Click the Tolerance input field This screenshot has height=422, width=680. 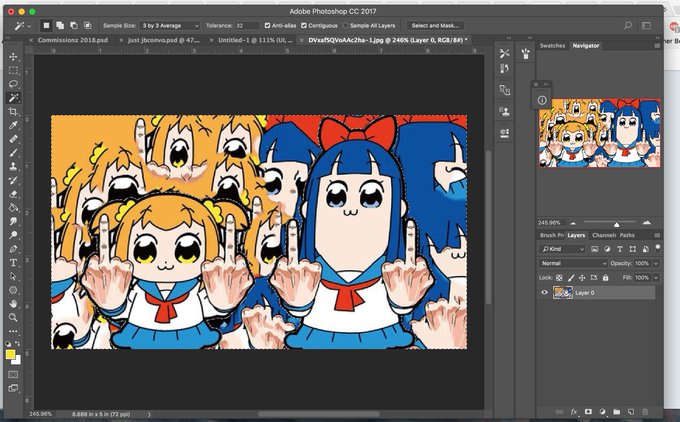pos(247,26)
